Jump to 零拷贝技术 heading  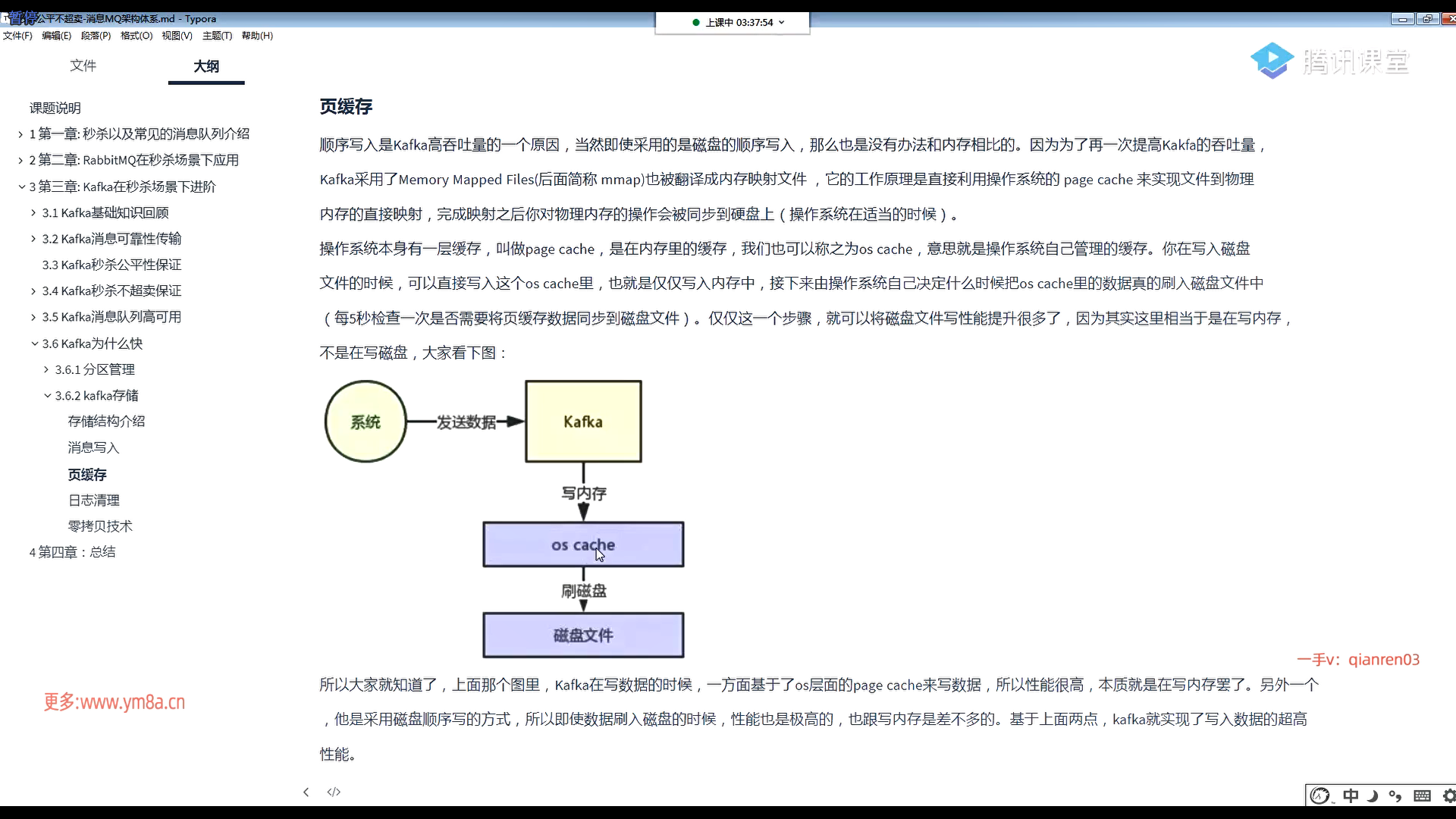click(x=100, y=526)
